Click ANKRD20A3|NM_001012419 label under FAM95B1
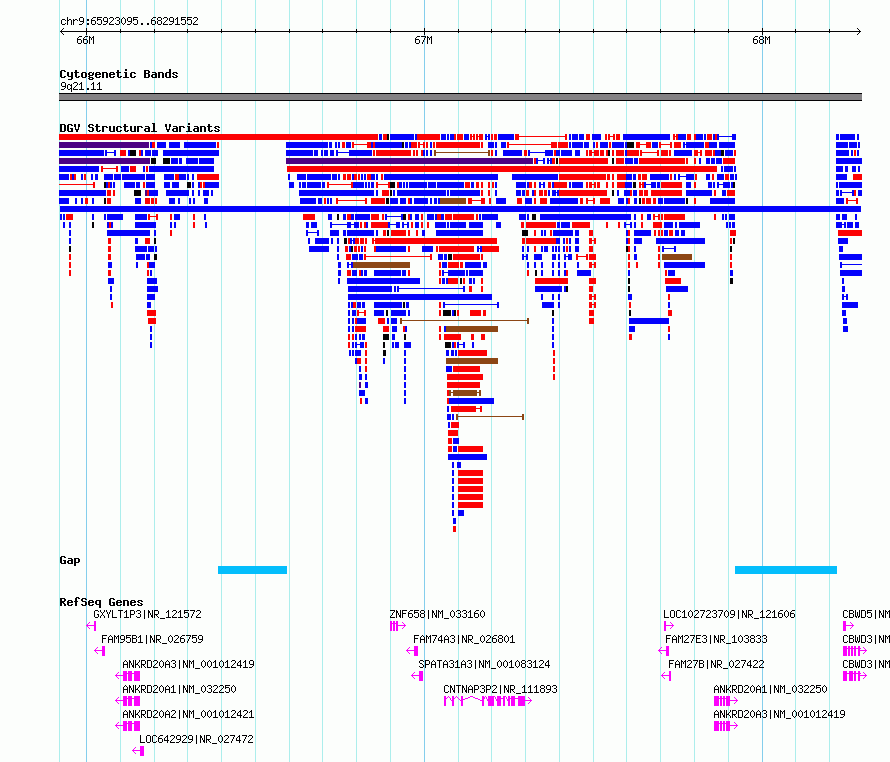The width and height of the screenshot is (890, 762). pos(188,664)
